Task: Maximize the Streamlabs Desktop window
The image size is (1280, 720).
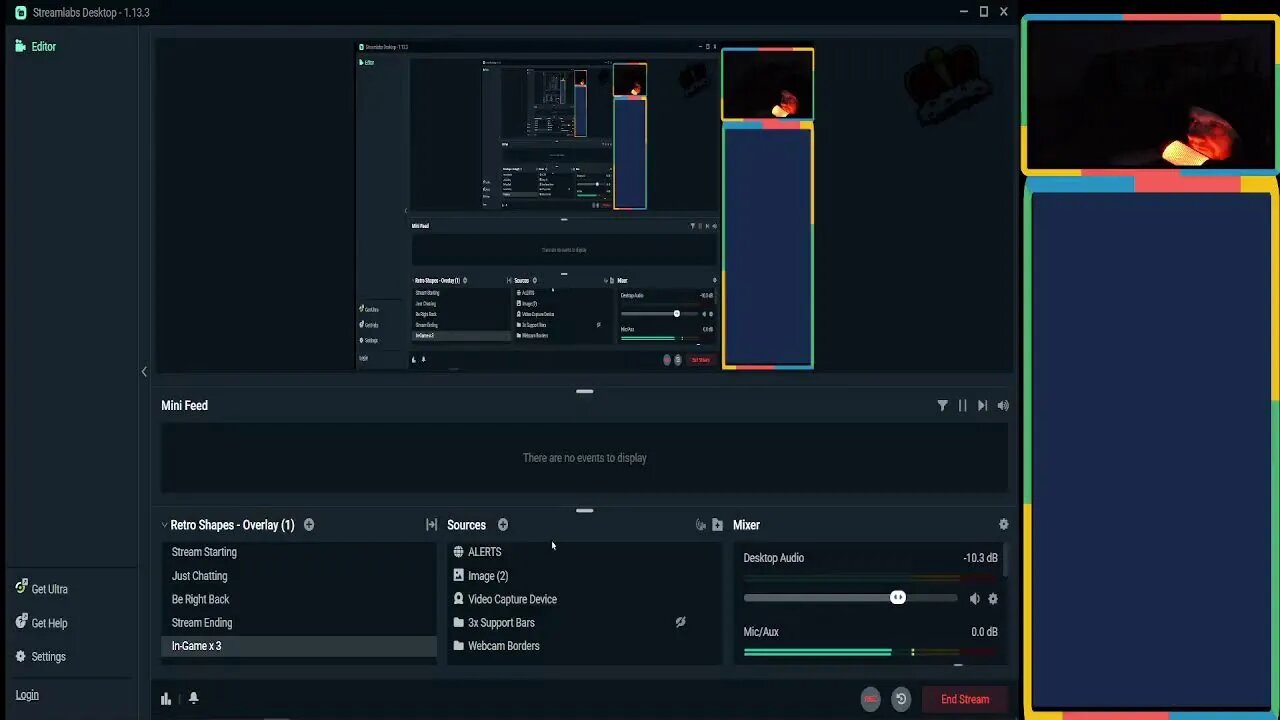Action: (984, 12)
